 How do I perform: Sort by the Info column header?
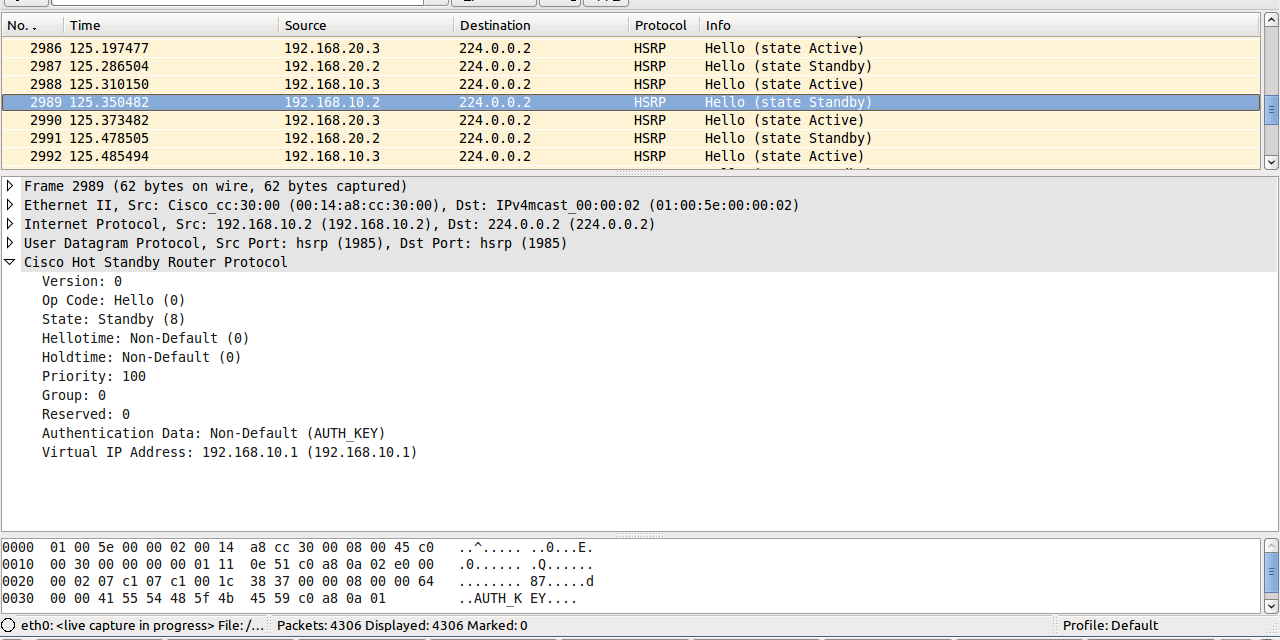click(981, 25)
